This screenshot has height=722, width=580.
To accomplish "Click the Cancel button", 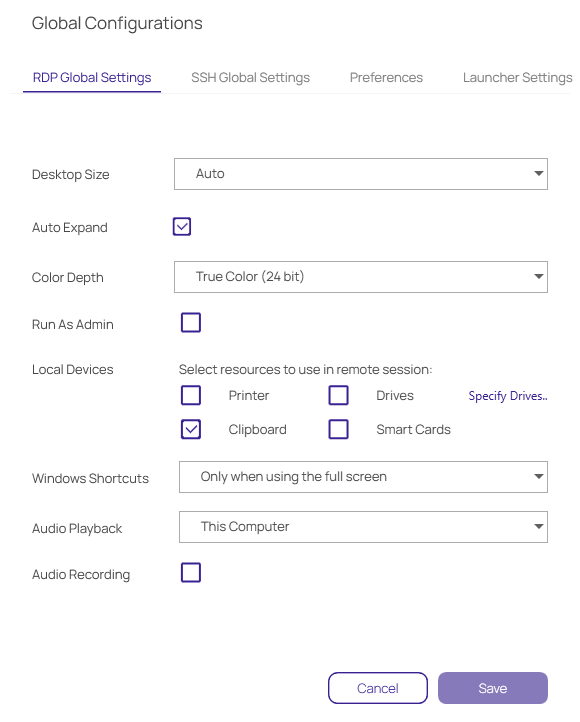I will [378, 688].
